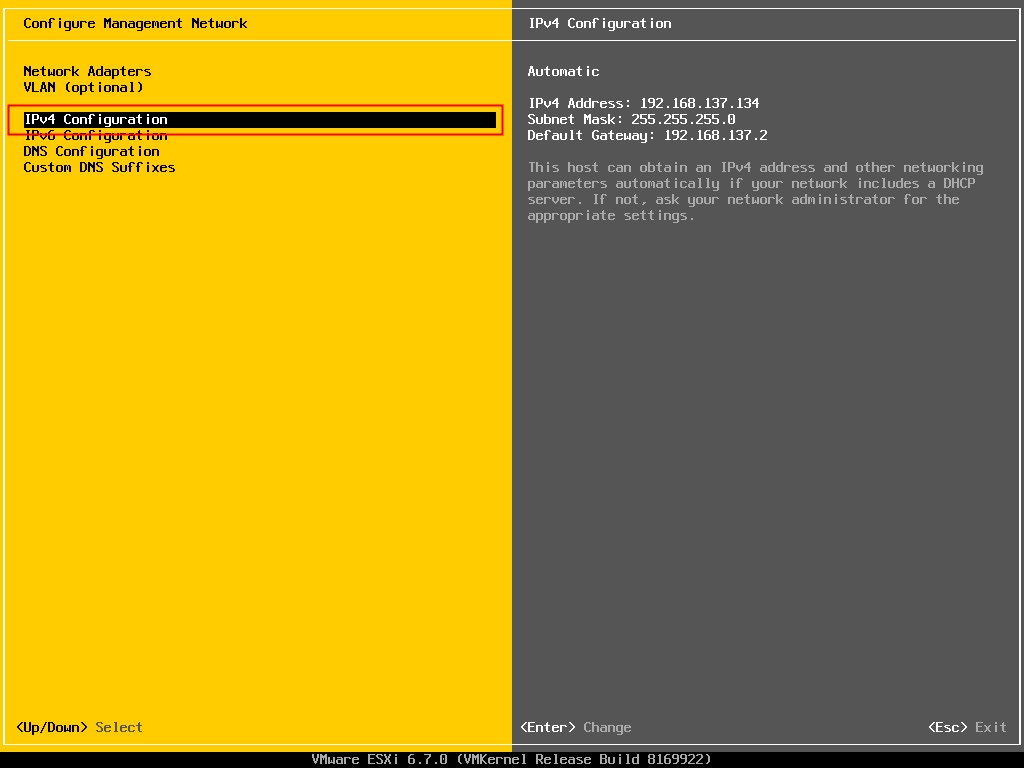
Task: Click the Default Gateway 192.168.137.2 value
Action: [x=648, y=135]
